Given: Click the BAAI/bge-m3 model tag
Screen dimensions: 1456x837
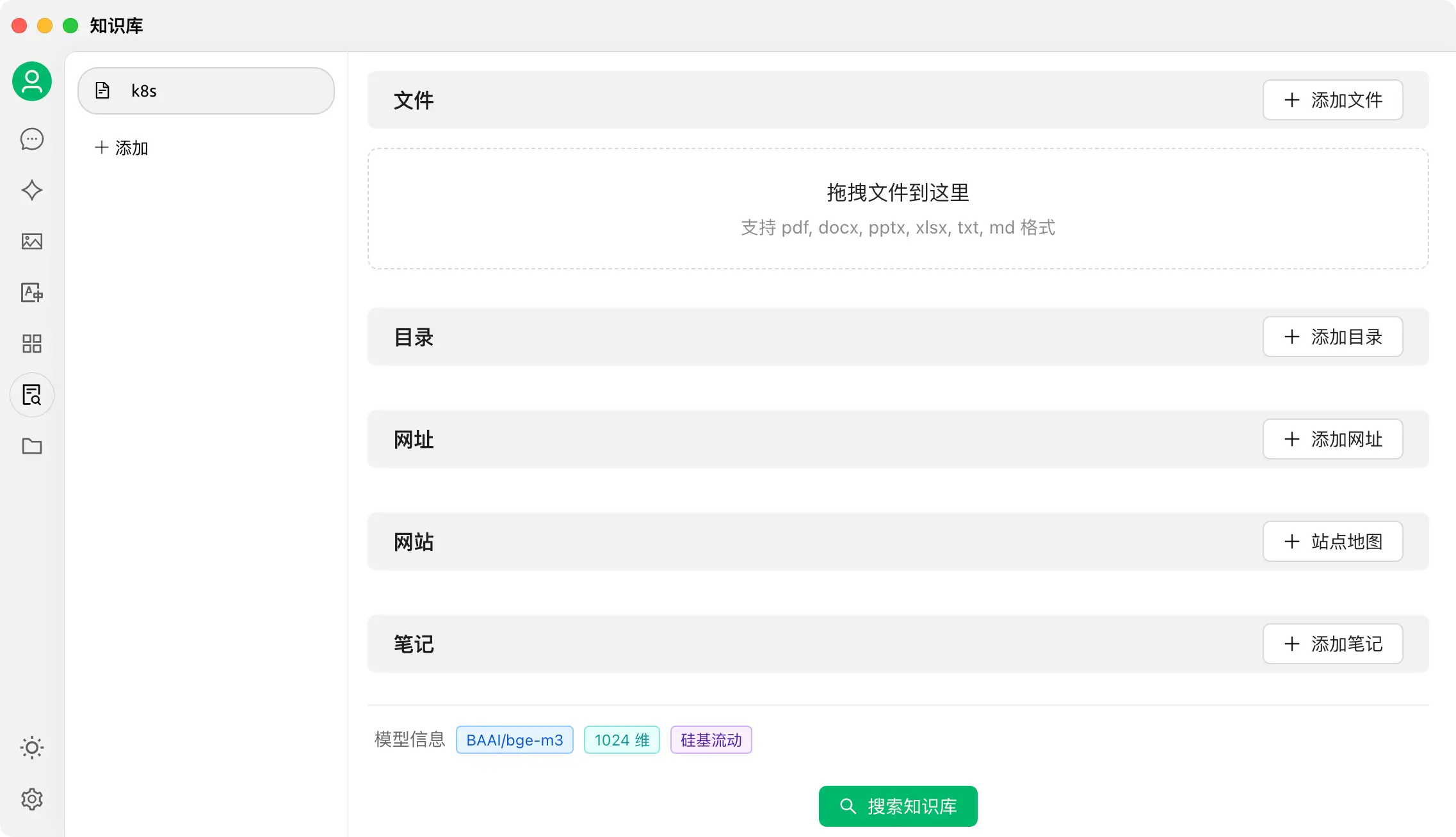Looking at the screenshot, I should [x=515, y=740].
